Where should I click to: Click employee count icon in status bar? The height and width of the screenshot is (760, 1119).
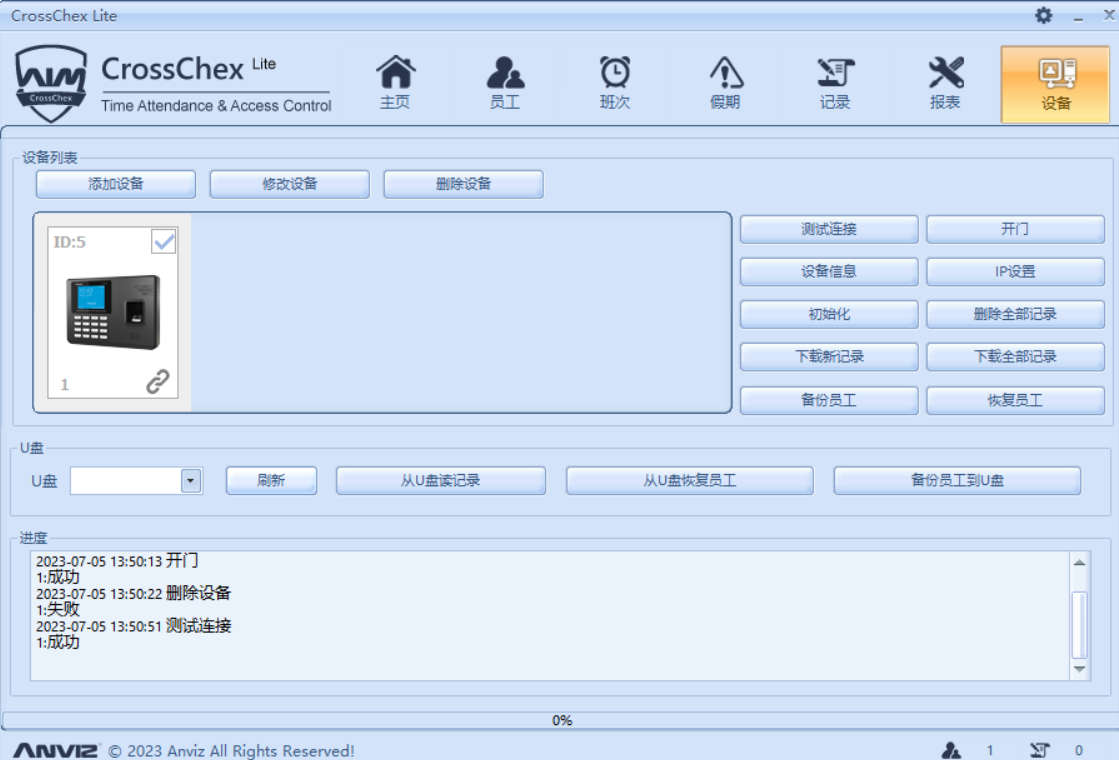951,750
